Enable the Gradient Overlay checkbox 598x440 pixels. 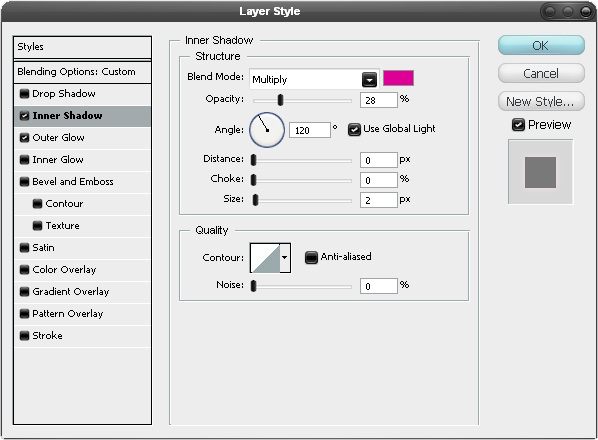[x=24, y=292]
